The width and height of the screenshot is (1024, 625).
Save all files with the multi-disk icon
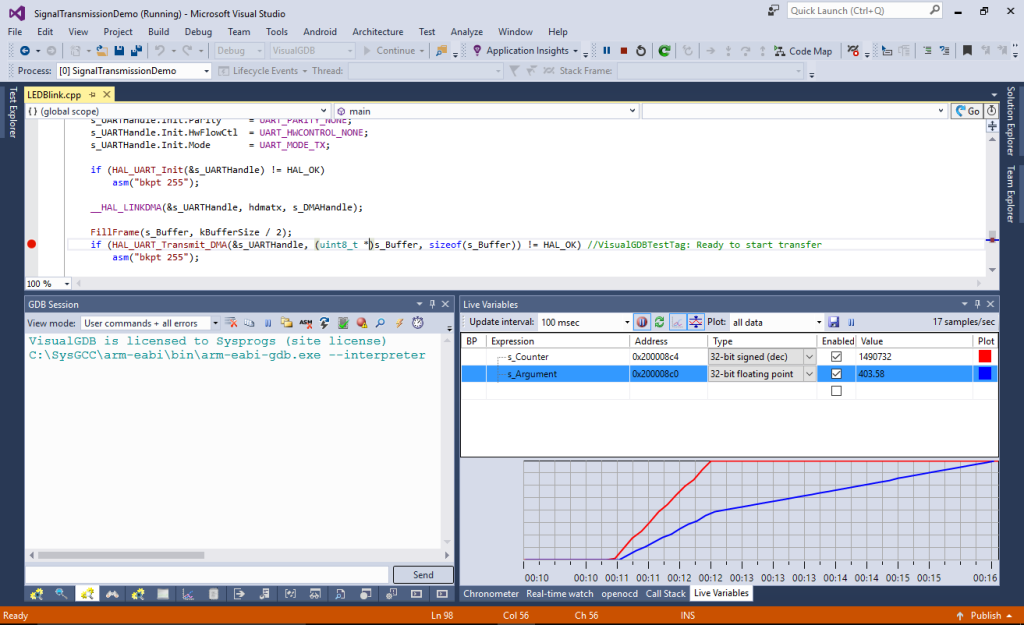136,50
